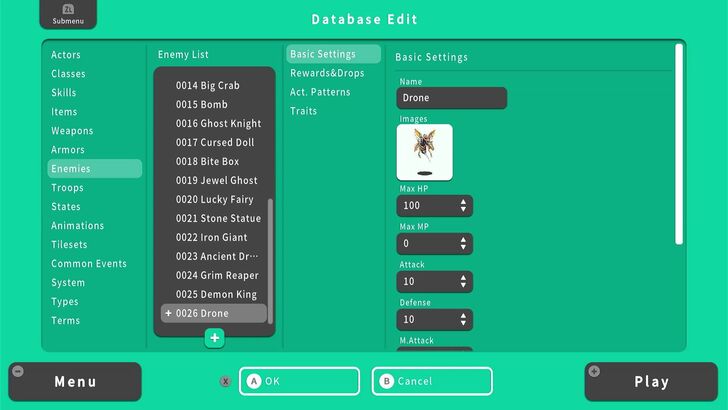Image resolution: width=728 pixels, height=410 pixels.
Task: Click the B icon on Cancel button
Action: (386, 381)
